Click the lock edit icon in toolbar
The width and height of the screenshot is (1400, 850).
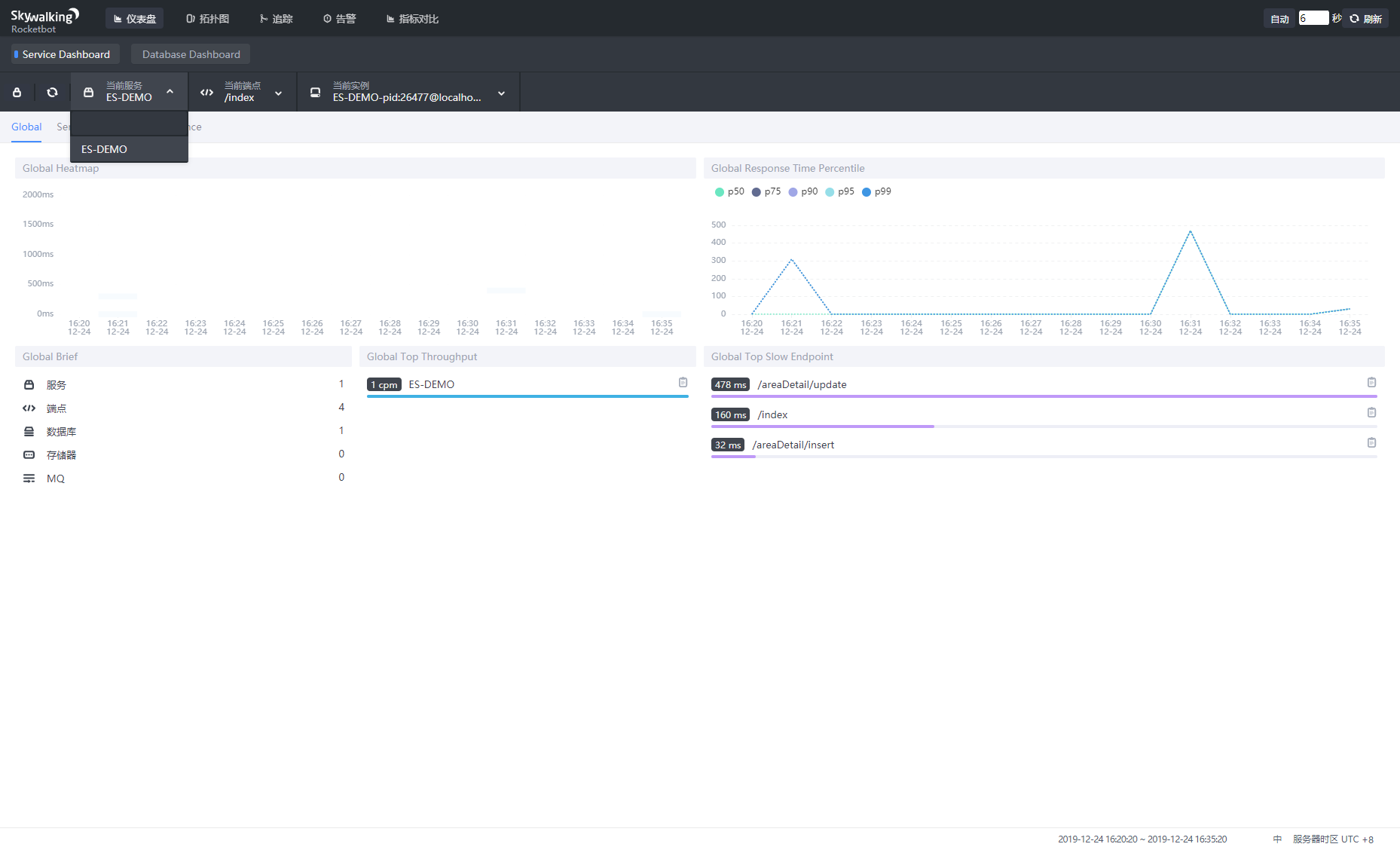click(x=17, y=93)
